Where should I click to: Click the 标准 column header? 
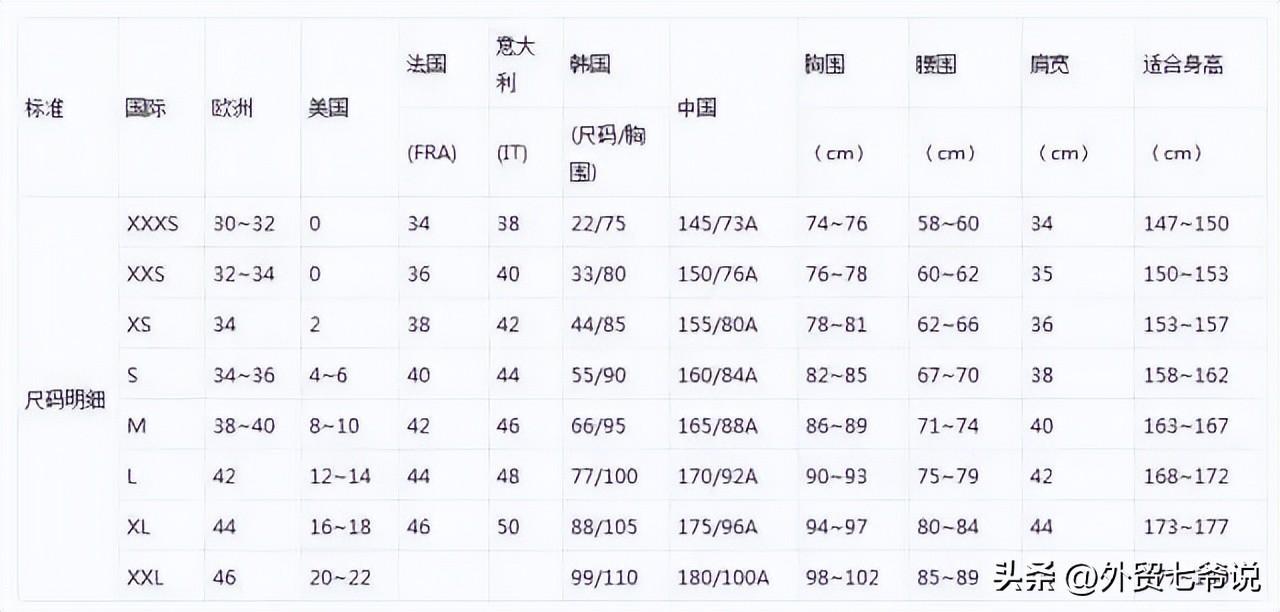[44, 109]
